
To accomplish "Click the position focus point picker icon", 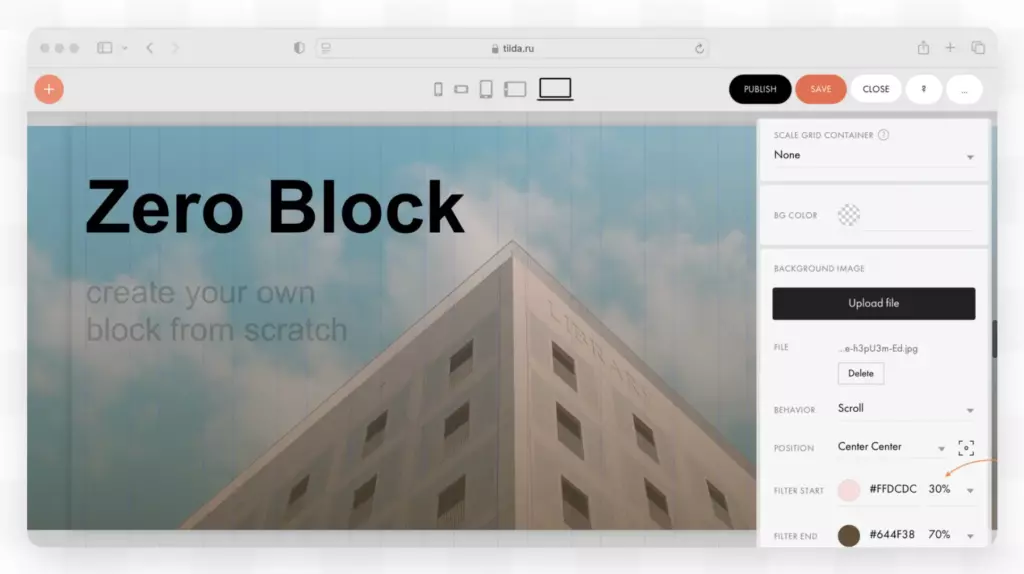I will 966,448.
